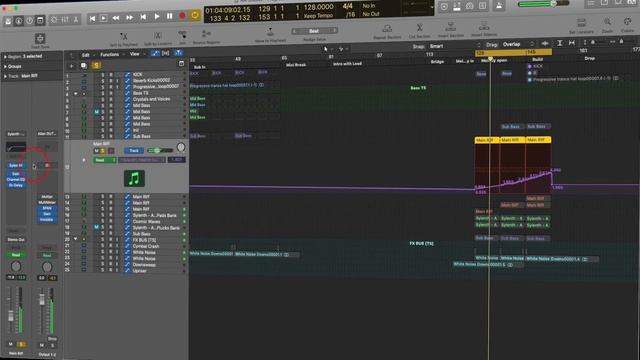Open the pointer tool menu
The height and width of the screenshot is (360, 640).
click(x=327, y=49)
